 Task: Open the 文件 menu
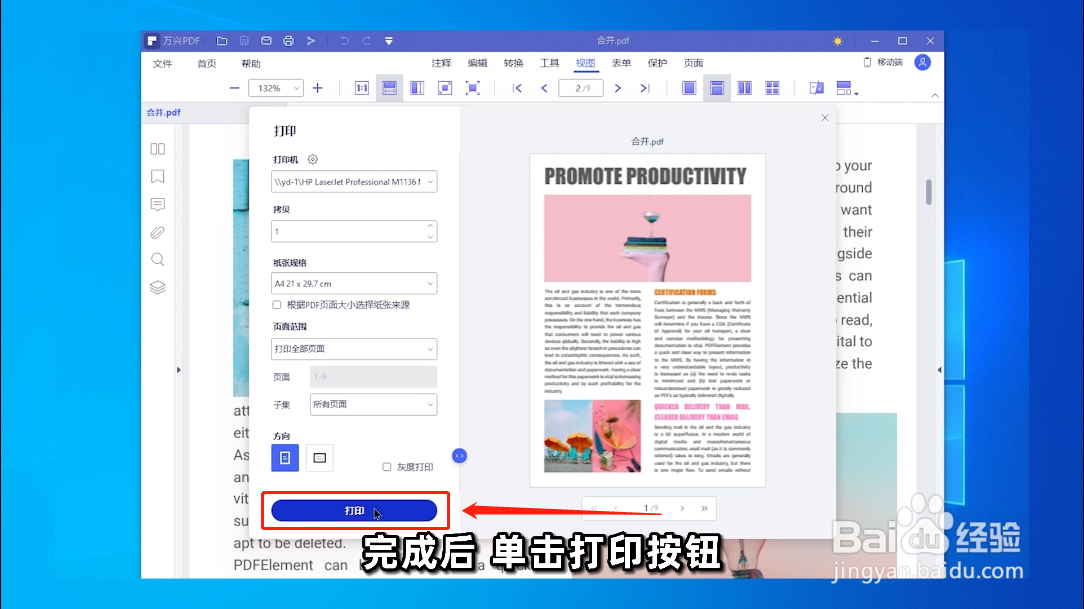click(162, 64)
